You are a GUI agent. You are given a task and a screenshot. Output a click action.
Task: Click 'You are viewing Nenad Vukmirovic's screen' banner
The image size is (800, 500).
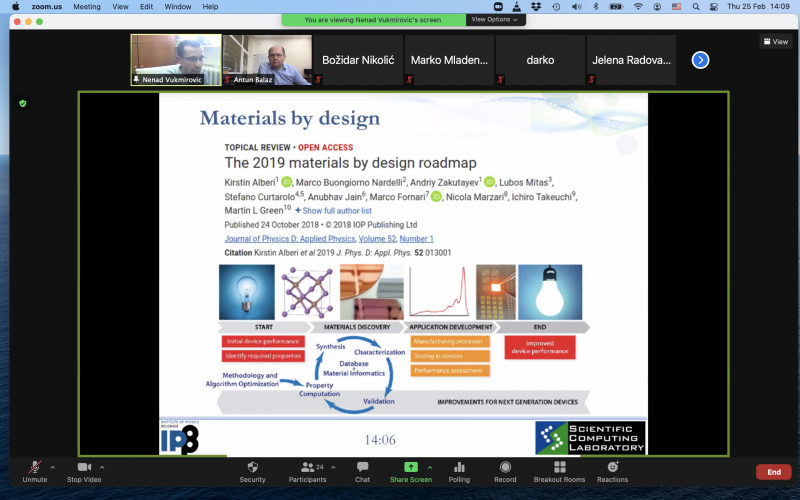coord(373,19)
